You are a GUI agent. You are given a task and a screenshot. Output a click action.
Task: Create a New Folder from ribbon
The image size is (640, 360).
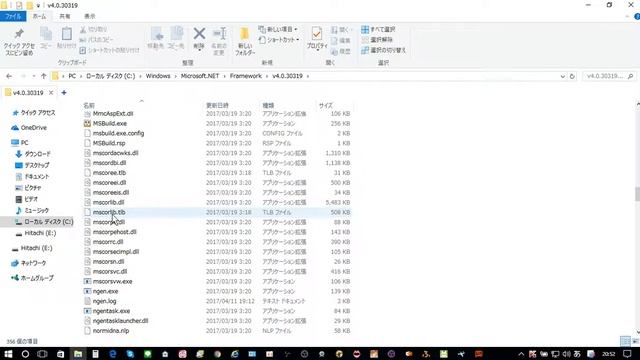point(244,41)
